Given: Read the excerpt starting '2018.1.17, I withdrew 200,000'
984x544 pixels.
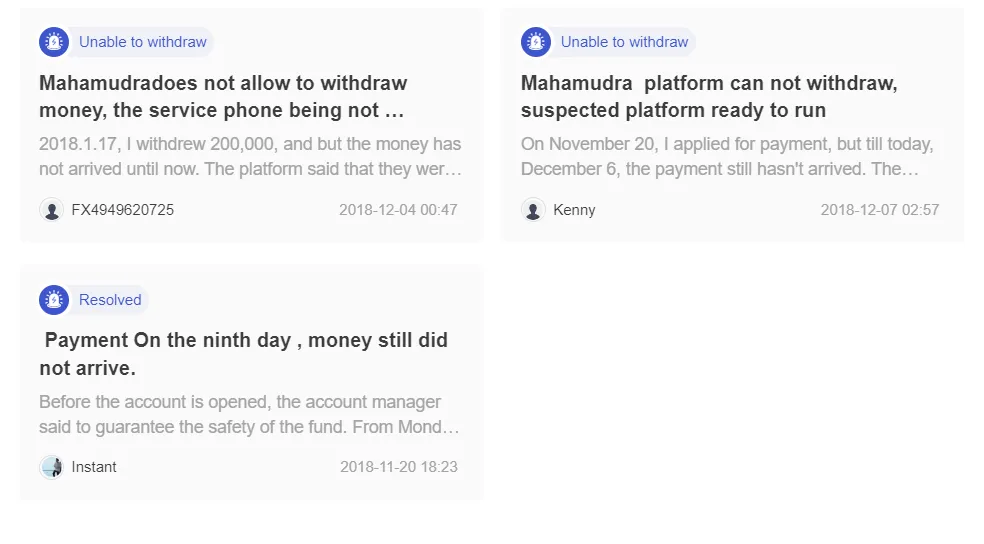Looking at the screenshot, I should pos(250,156).
